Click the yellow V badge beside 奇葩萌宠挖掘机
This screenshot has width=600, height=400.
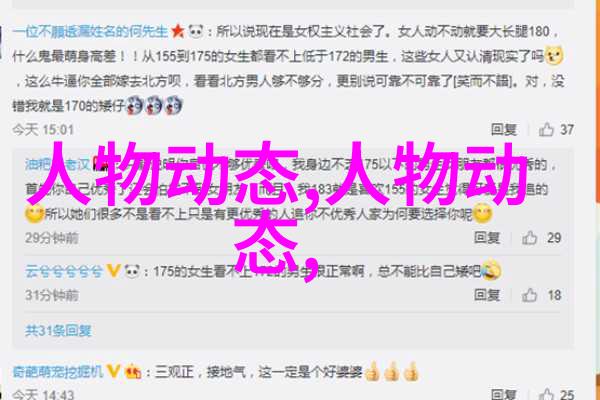[114, 371]
